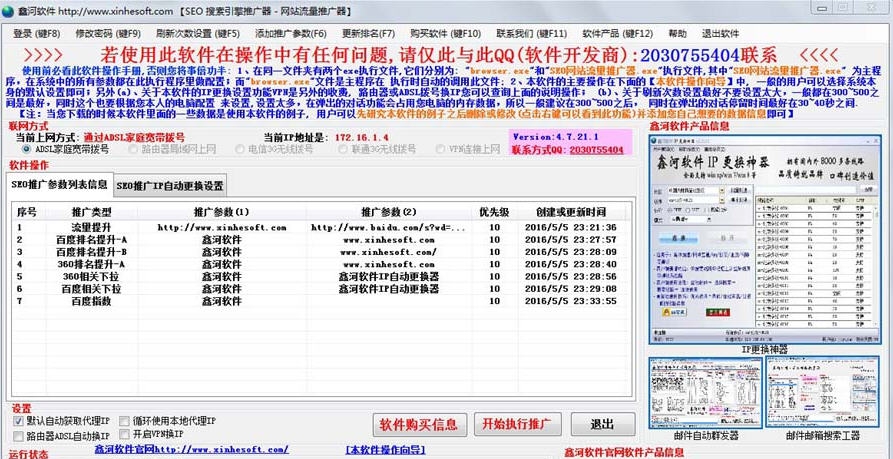This screenshot has width=893, height=459.
Task: Open 添加推广参数(F6) menu
Action: click(x=291, y=34)
